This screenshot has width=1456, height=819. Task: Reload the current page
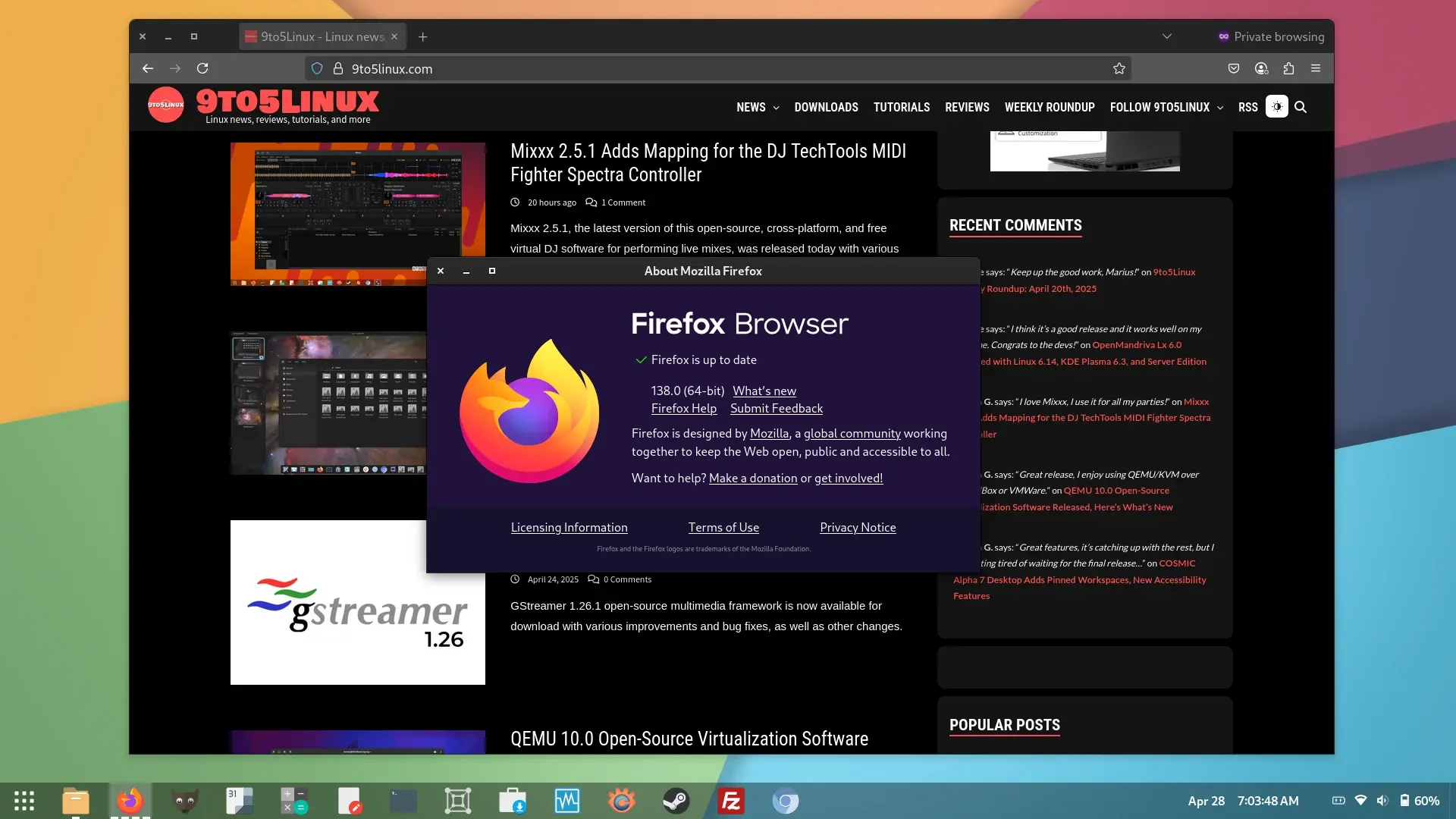pos(202,69)
